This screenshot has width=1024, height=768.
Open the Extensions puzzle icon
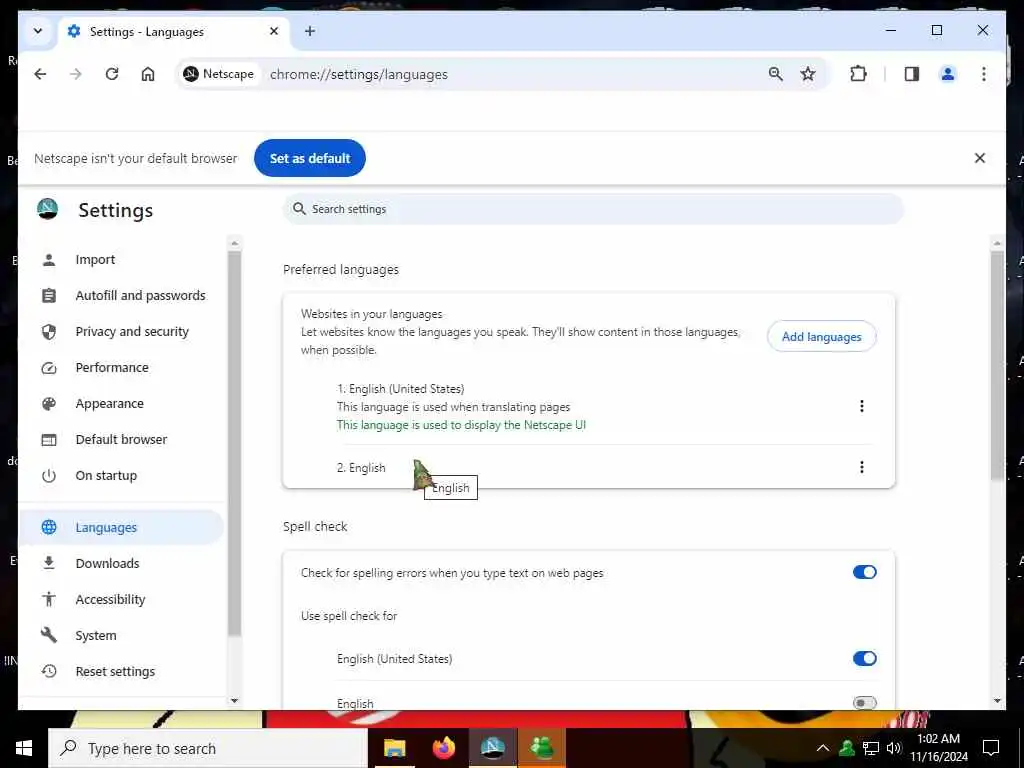click(x=858, y=74)
